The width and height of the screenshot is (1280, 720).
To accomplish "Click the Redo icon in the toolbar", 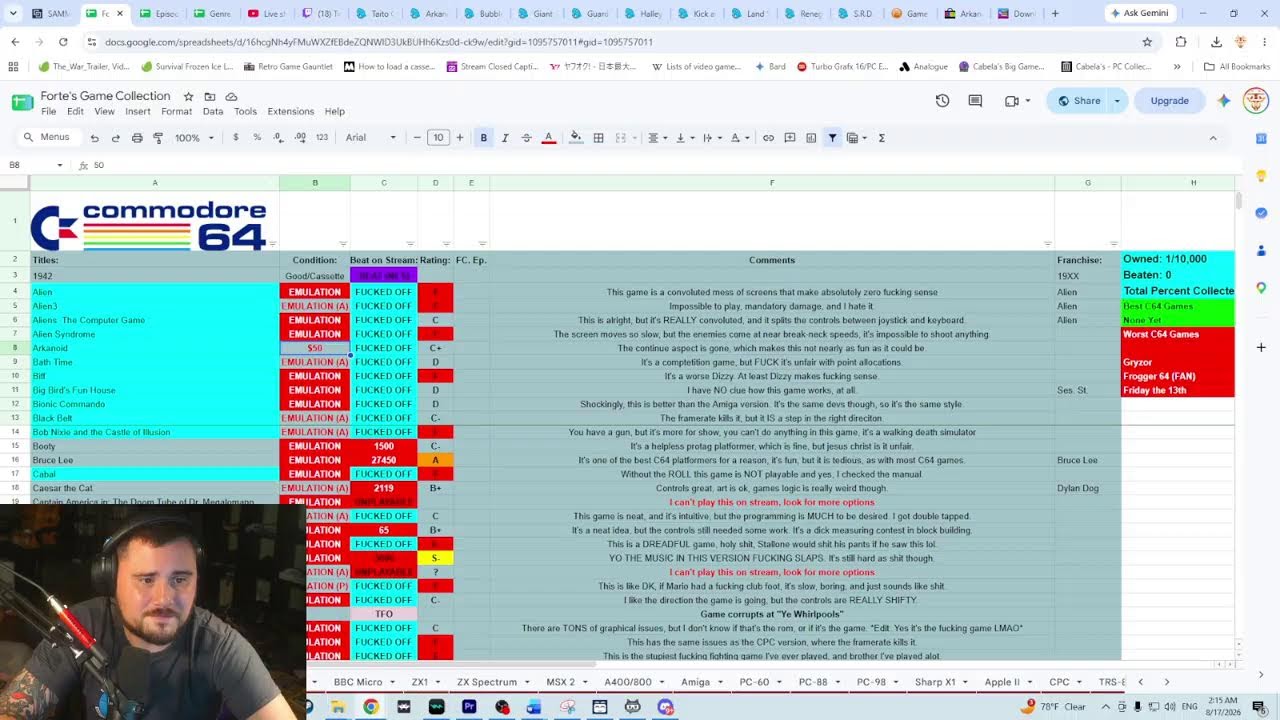I will [x=115, y=138].
